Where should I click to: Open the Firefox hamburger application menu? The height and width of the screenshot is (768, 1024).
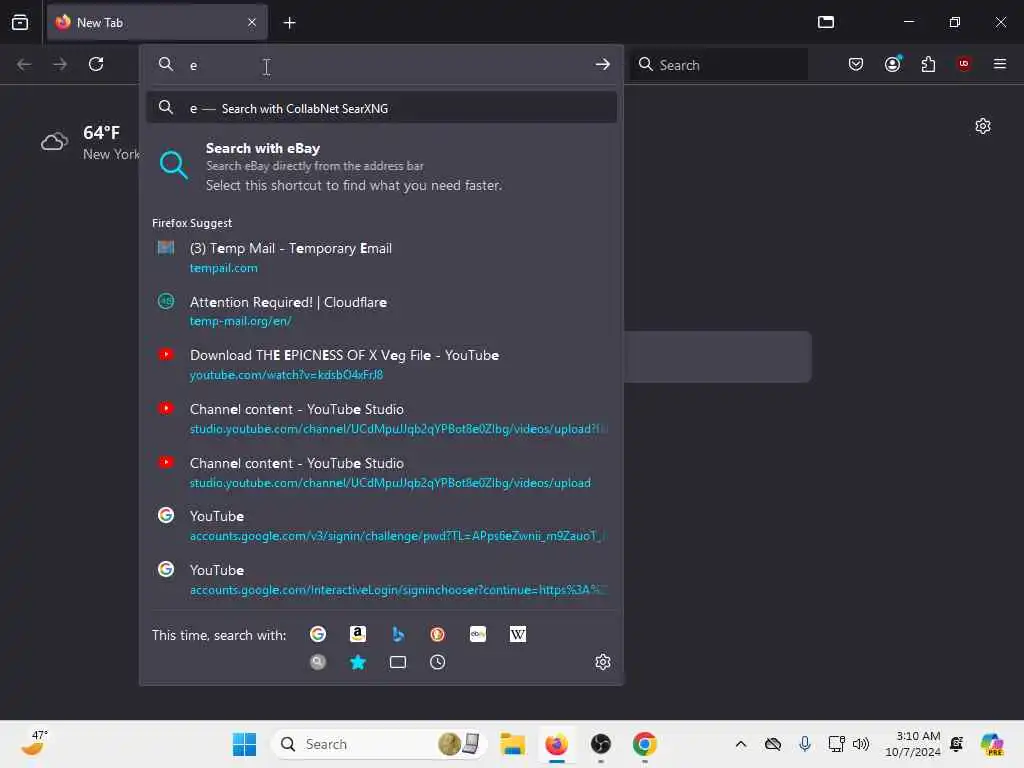[x=999, y=64]
